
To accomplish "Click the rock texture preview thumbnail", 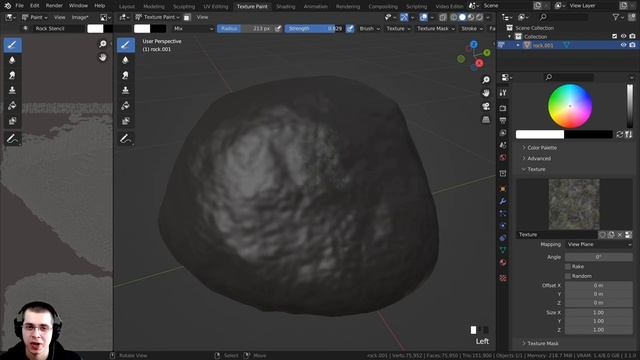I will coord(574,204).
